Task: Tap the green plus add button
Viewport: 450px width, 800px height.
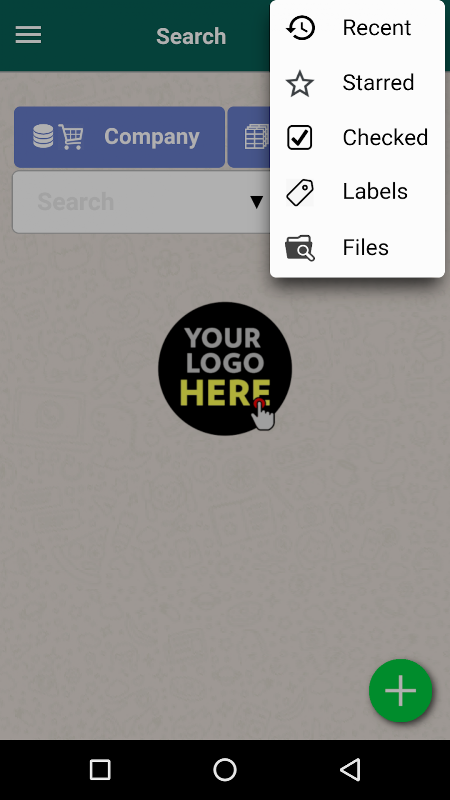Action: tap(401, 690)
